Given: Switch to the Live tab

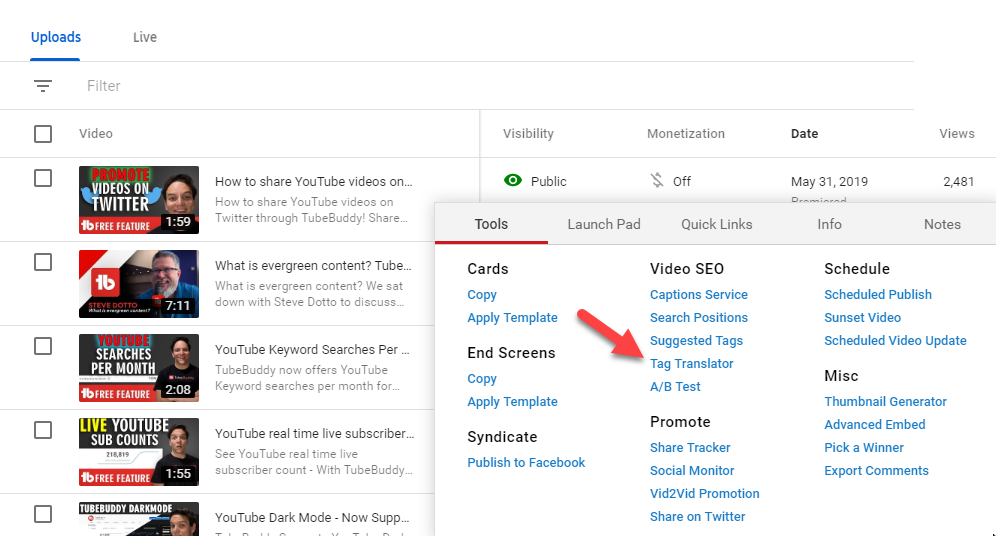Looking at the screenshot, I should coord(145,37).
